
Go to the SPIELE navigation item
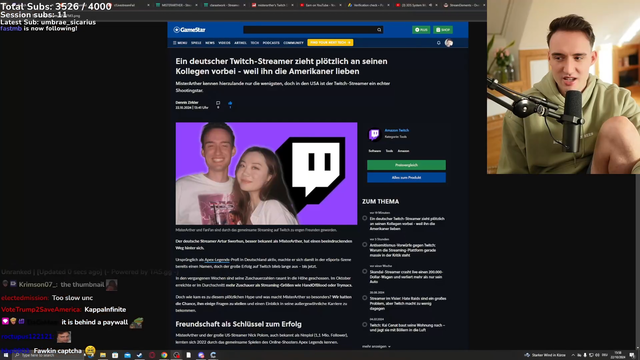196,43
